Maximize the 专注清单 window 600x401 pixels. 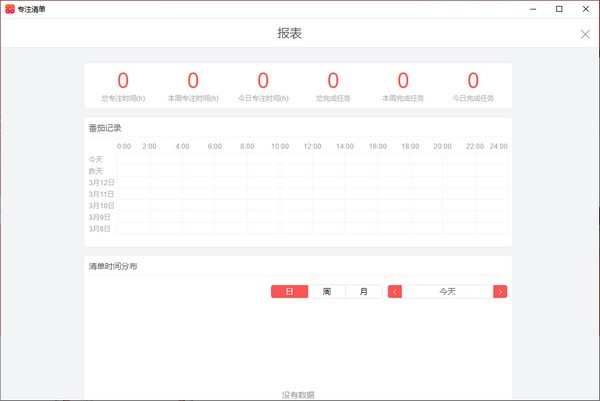click(558, 8)
